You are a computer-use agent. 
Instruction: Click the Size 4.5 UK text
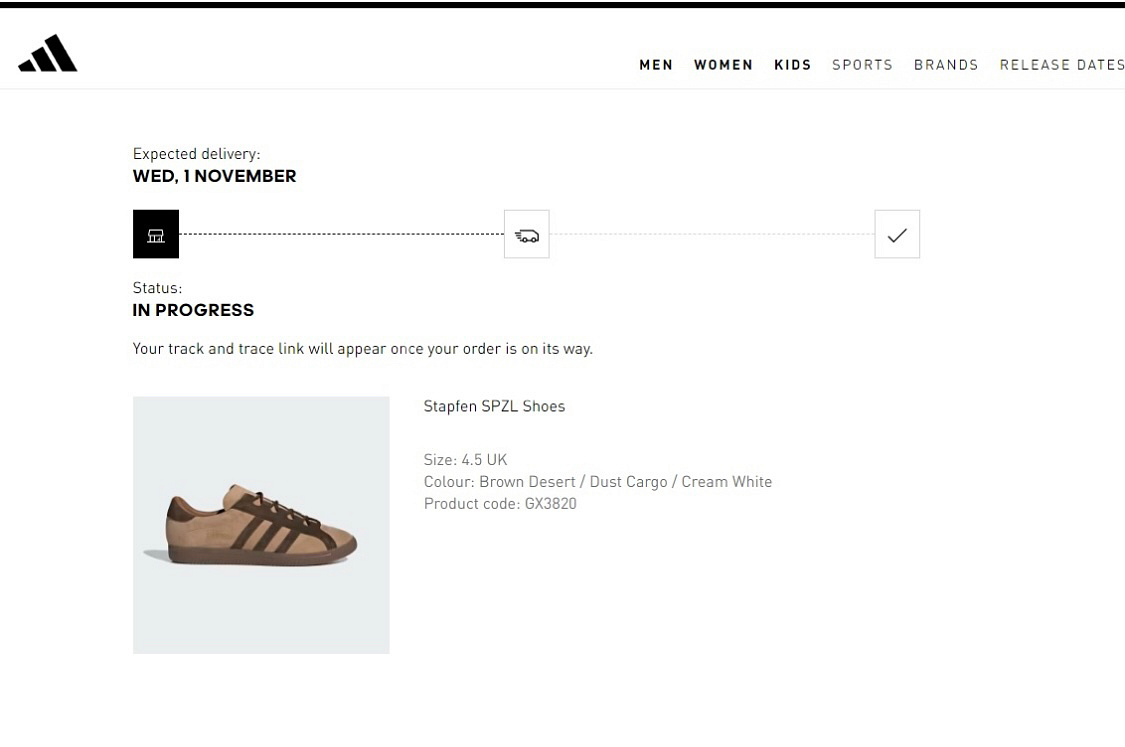point(465,459)
